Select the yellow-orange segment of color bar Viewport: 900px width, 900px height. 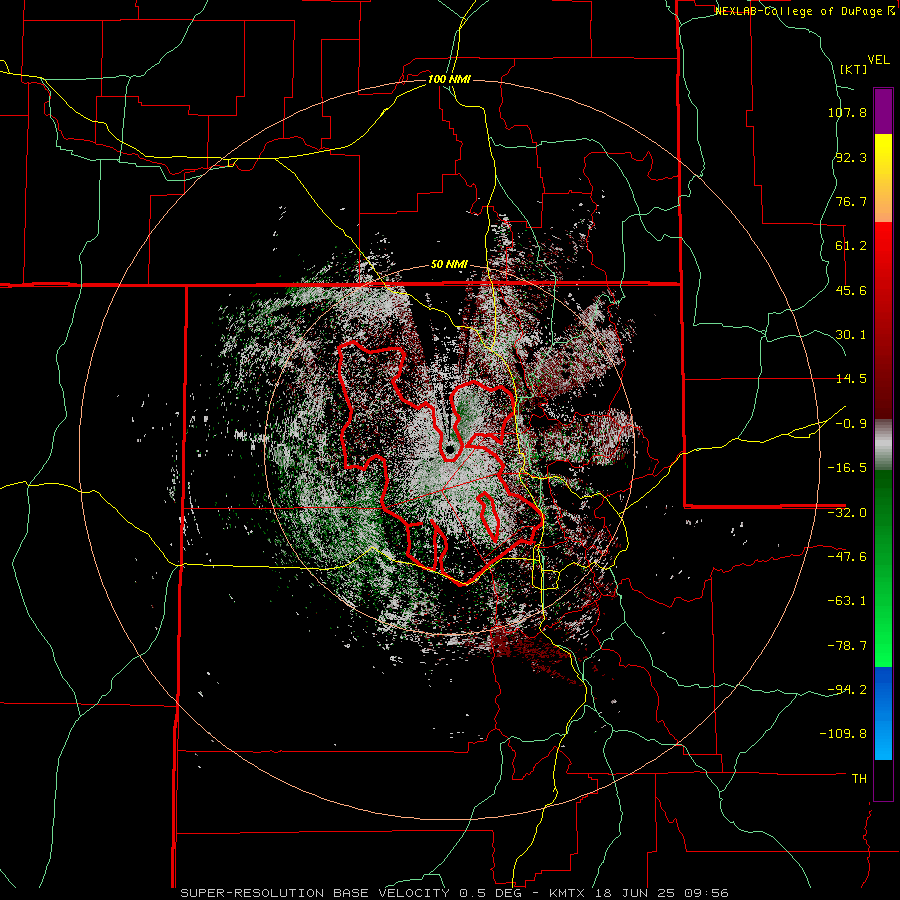(883, 178)
